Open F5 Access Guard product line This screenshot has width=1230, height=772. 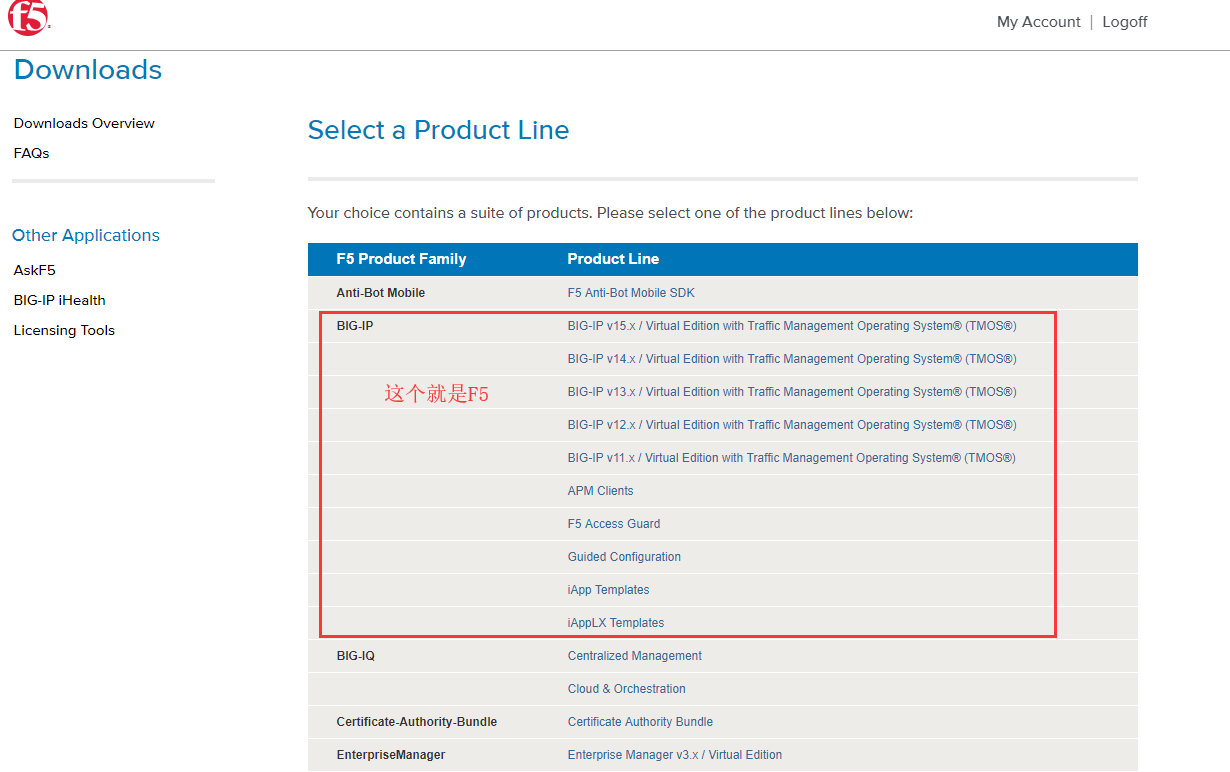point(614,524)
